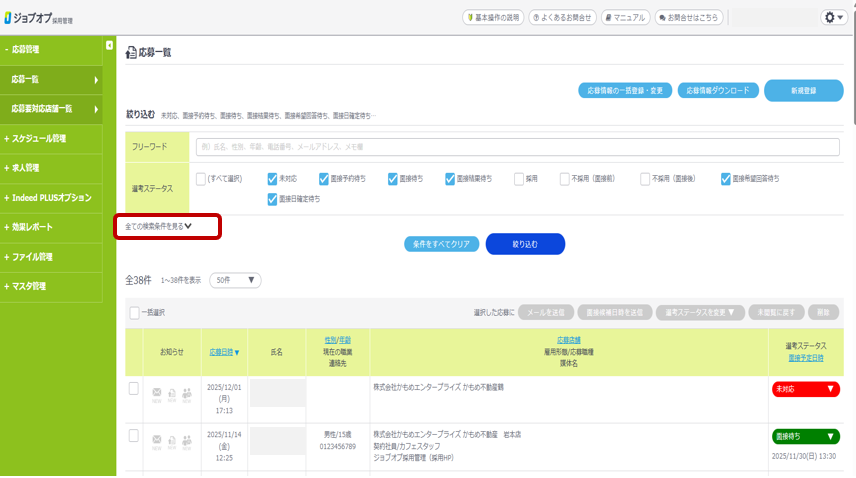Click the mail icon in first applicant row
This screenshot has height=478, width=856.
coord(156,393)
